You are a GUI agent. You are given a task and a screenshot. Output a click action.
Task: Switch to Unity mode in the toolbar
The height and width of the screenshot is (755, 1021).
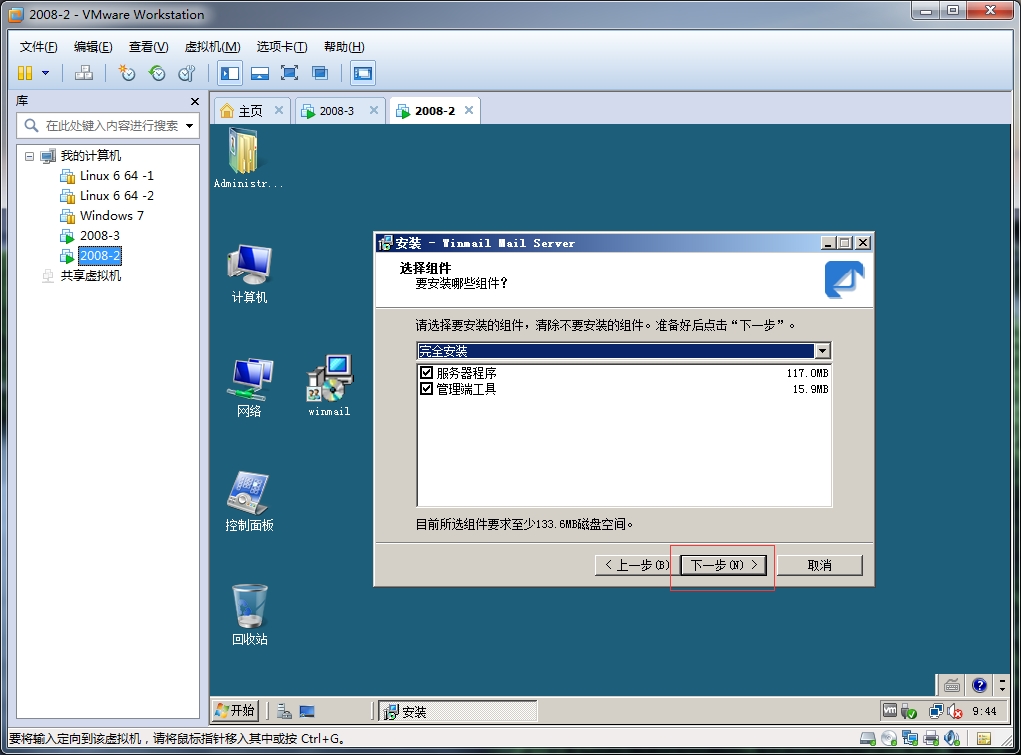pyautogui.click(x=320, y=73)
